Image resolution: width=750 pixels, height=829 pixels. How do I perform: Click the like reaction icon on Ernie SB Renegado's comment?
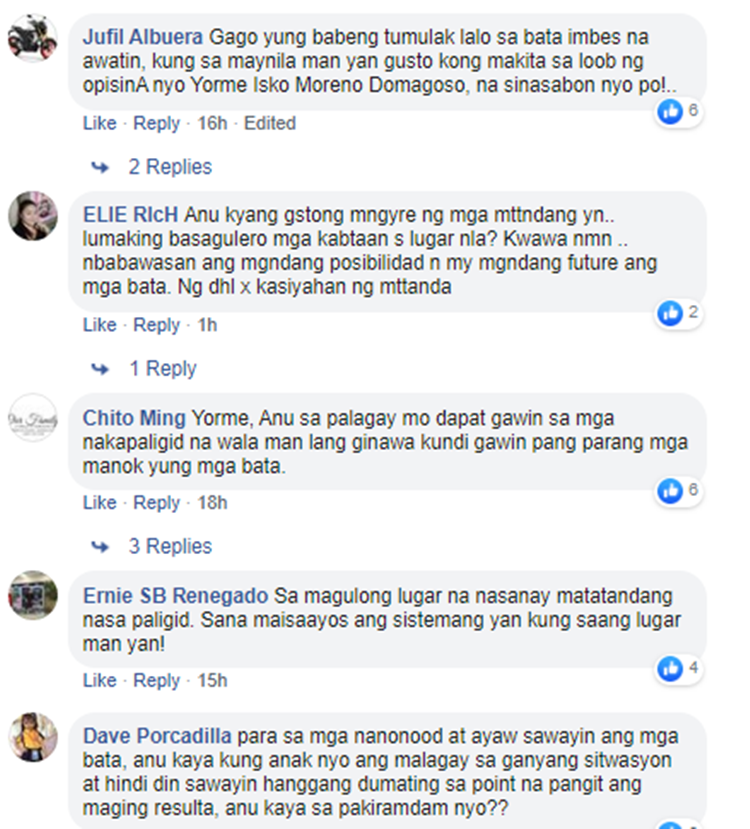click(x=670, y=669)
